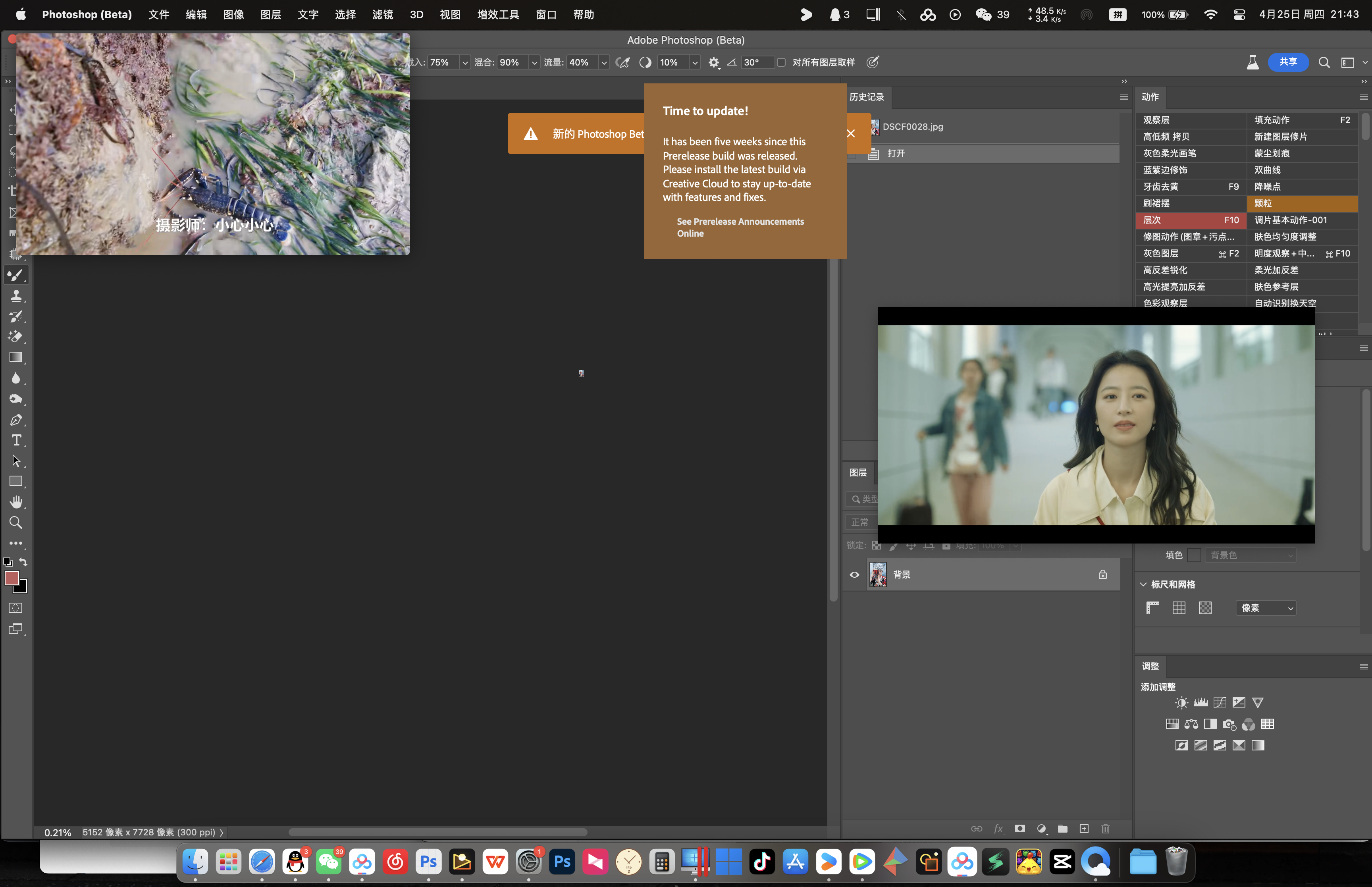This screenshot has height=887, width=1372.
Task: Collapse the 标尺和网格 section
Action: (x=1143, y=584)
